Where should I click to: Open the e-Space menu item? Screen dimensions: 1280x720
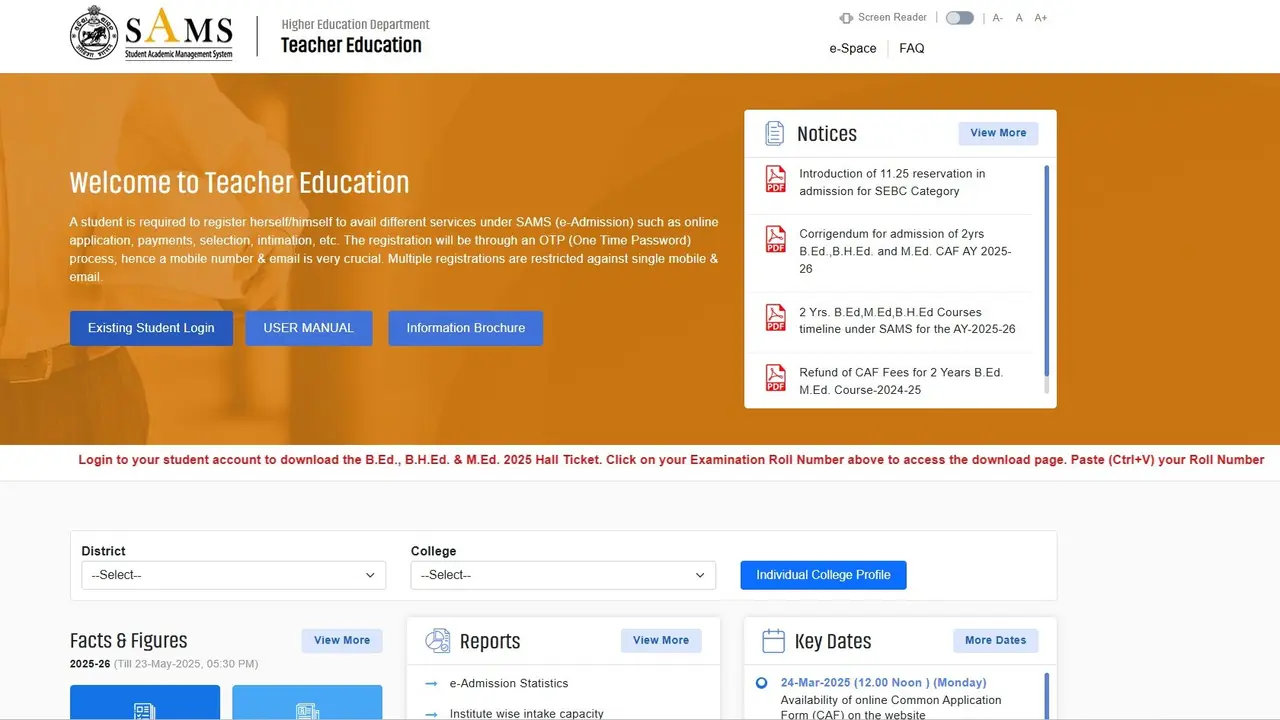point(852,48)
